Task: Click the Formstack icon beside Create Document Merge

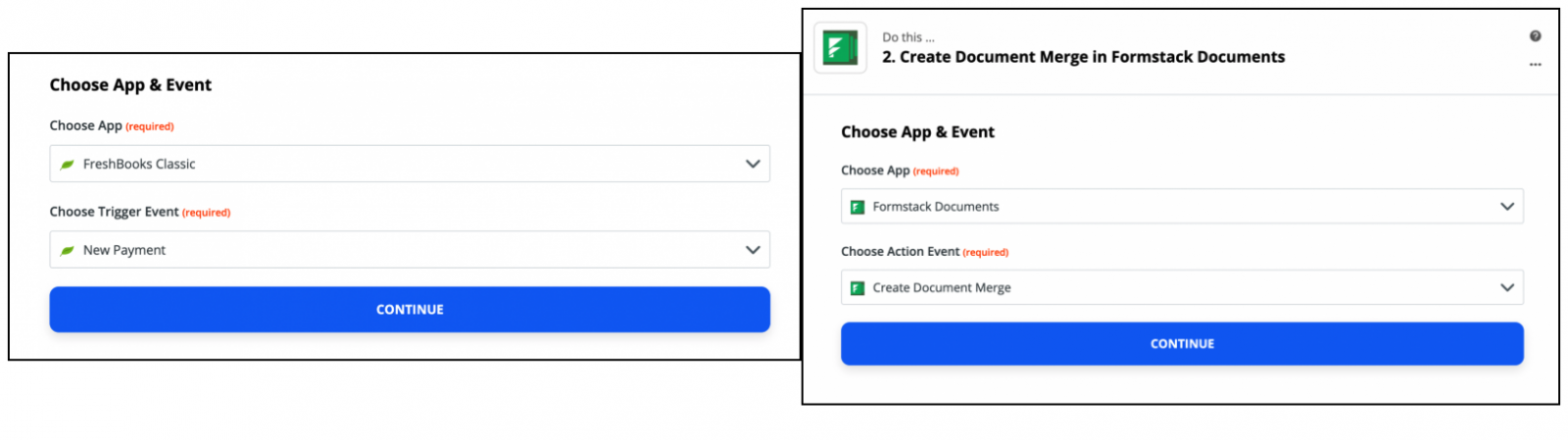Action: point(857,288)
